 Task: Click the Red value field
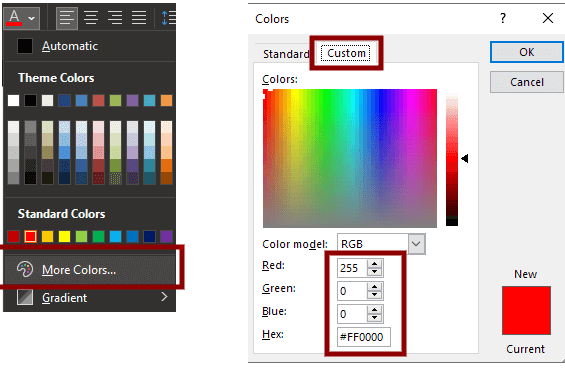pos(352,268)
